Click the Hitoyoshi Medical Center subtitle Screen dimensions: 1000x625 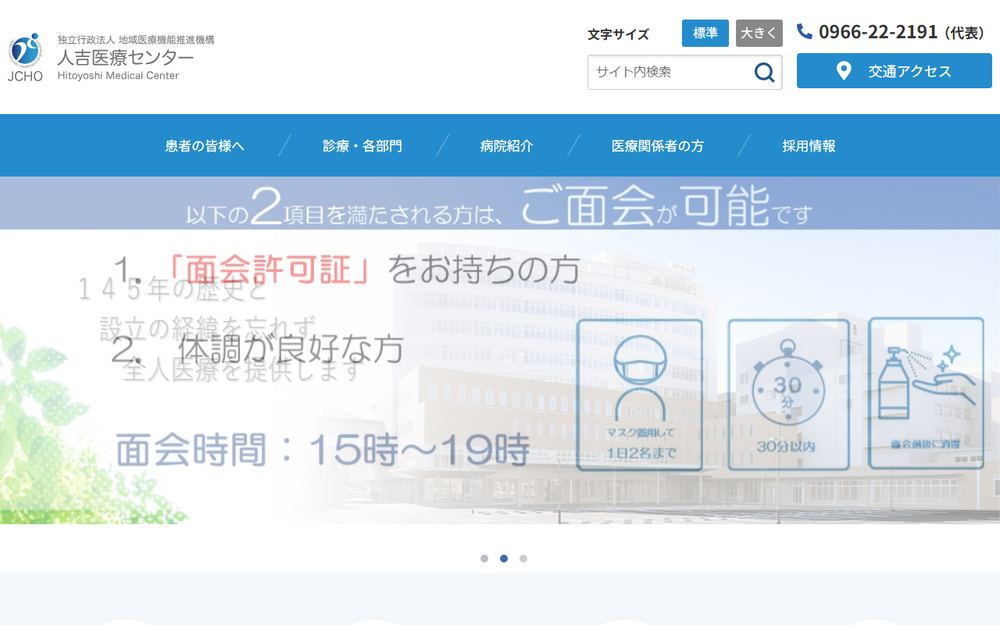coord(118,76)
